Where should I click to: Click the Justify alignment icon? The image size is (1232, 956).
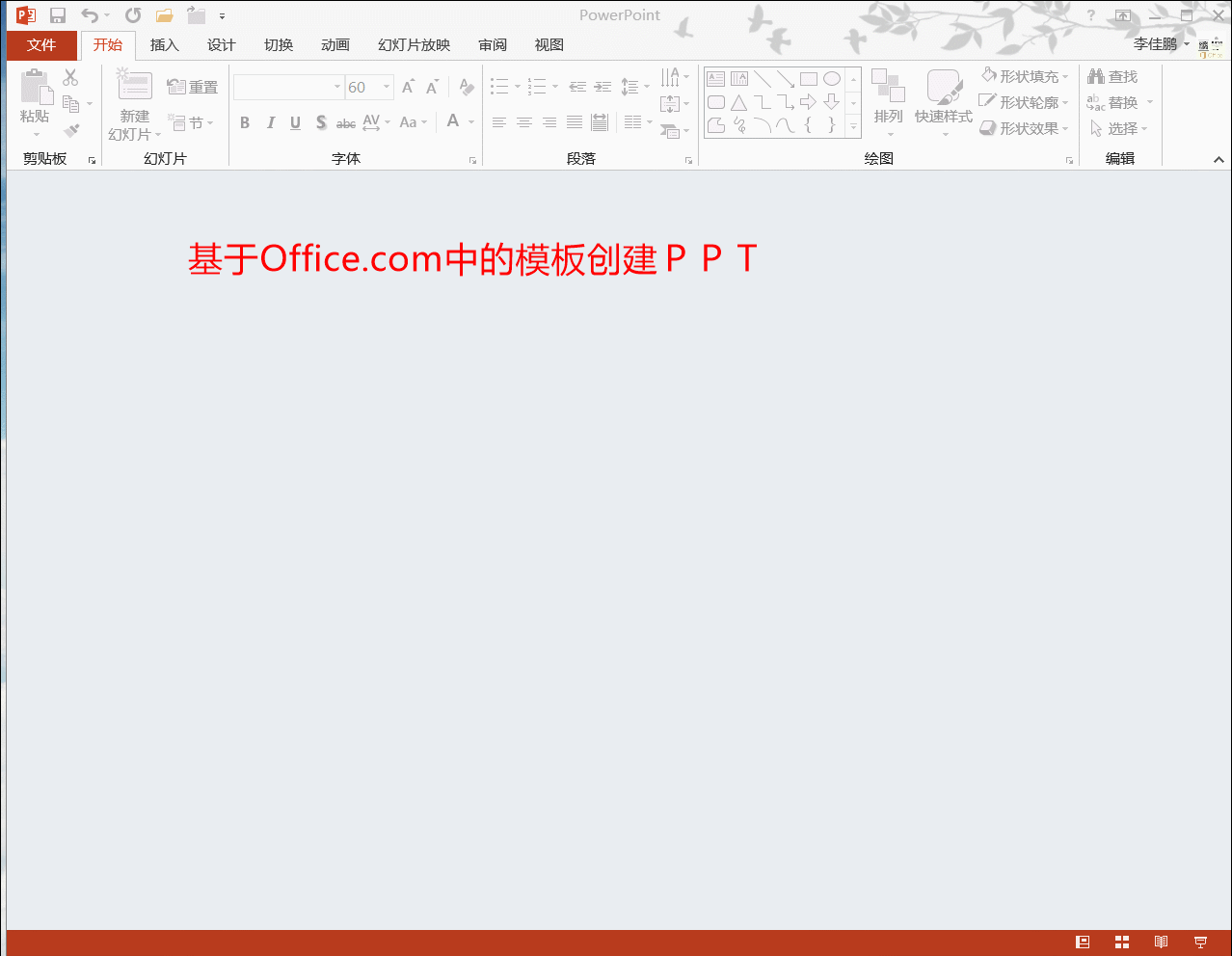575,122
